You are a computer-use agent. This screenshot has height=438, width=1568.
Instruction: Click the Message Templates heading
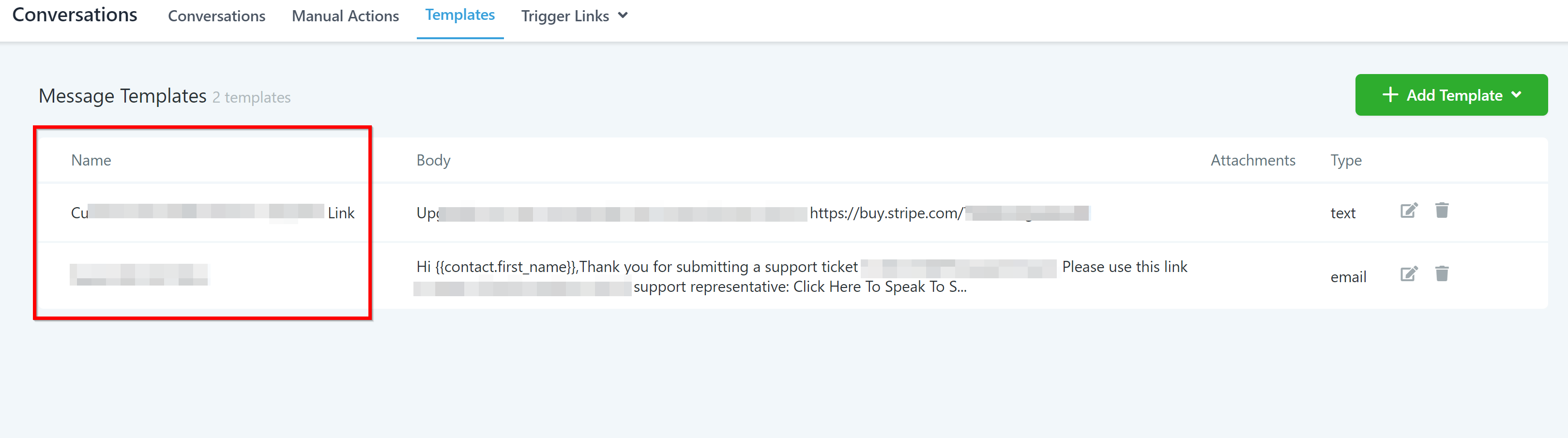pos(122,96)
